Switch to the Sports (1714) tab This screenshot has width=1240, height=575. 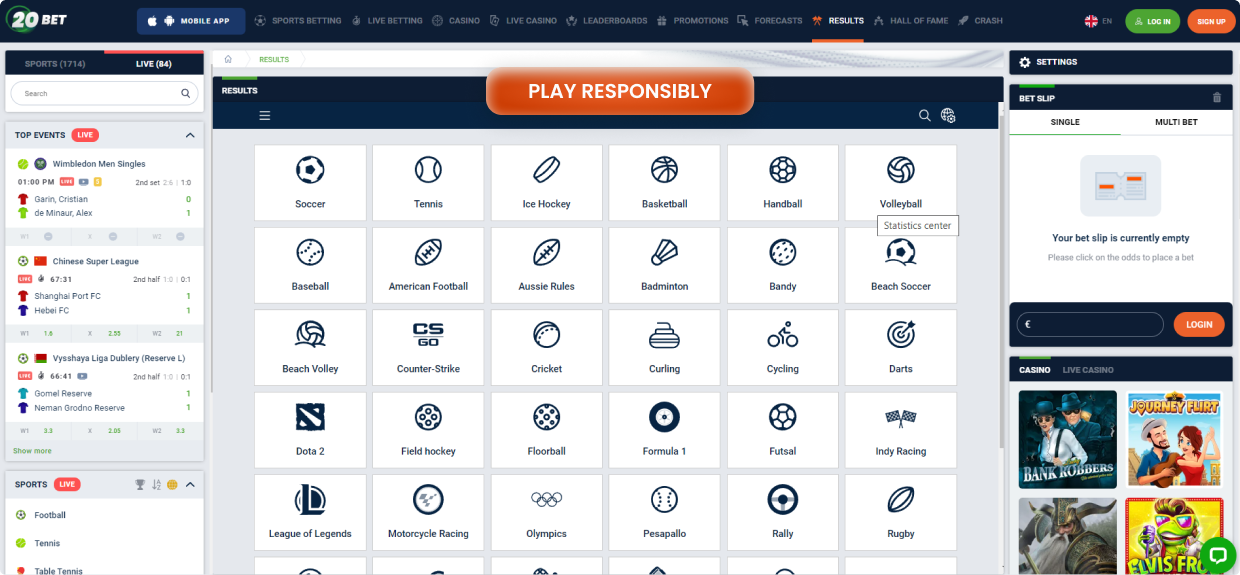tap(55, 64)
